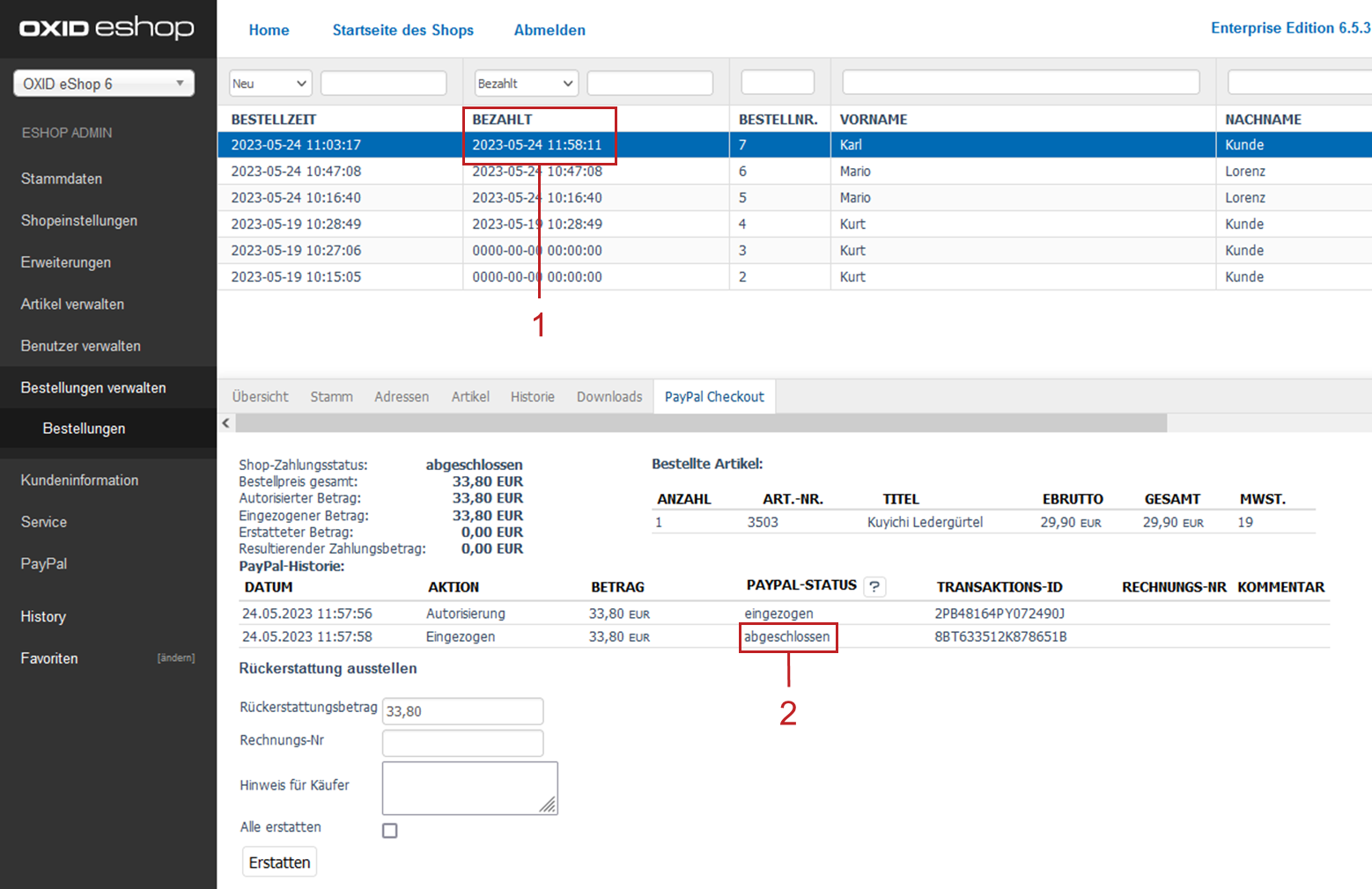
Task: Click the [ändern] link next to Favoriten
Action: [x=176, y=658]
